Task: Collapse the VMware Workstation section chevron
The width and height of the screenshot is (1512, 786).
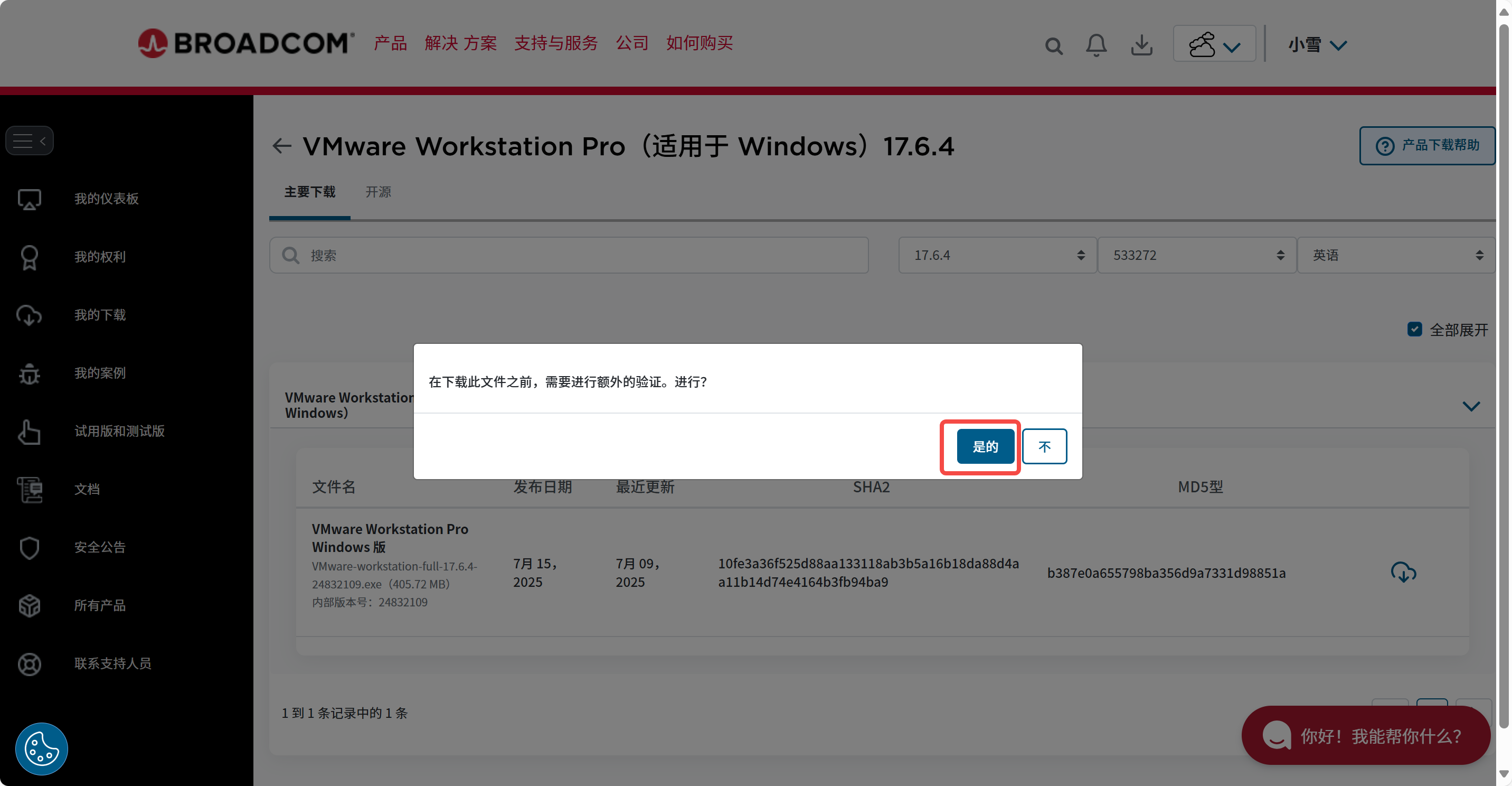Action: coord(1471,406)
